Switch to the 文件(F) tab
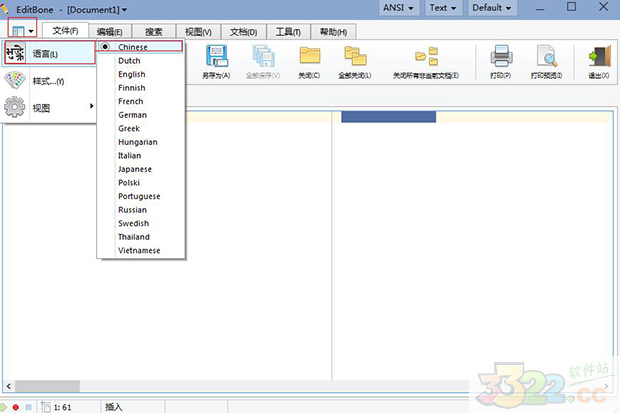 point(65,31)
